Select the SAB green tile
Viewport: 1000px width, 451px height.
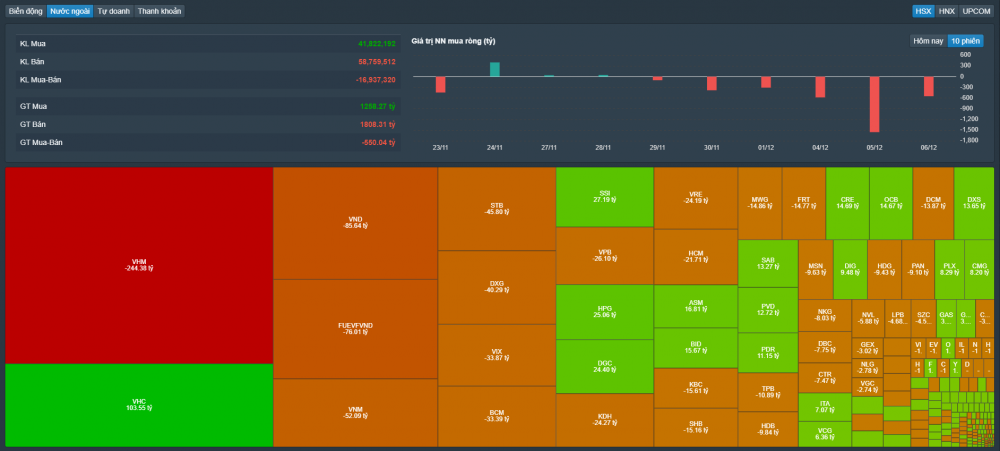click(x=768, y=263)
